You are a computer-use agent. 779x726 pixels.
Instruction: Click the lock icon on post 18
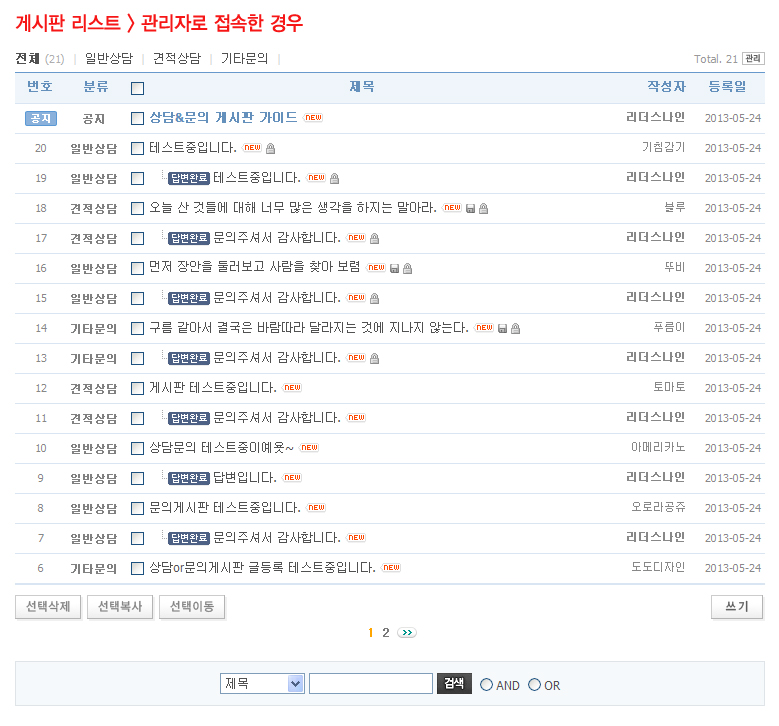(x=483, y=208)
